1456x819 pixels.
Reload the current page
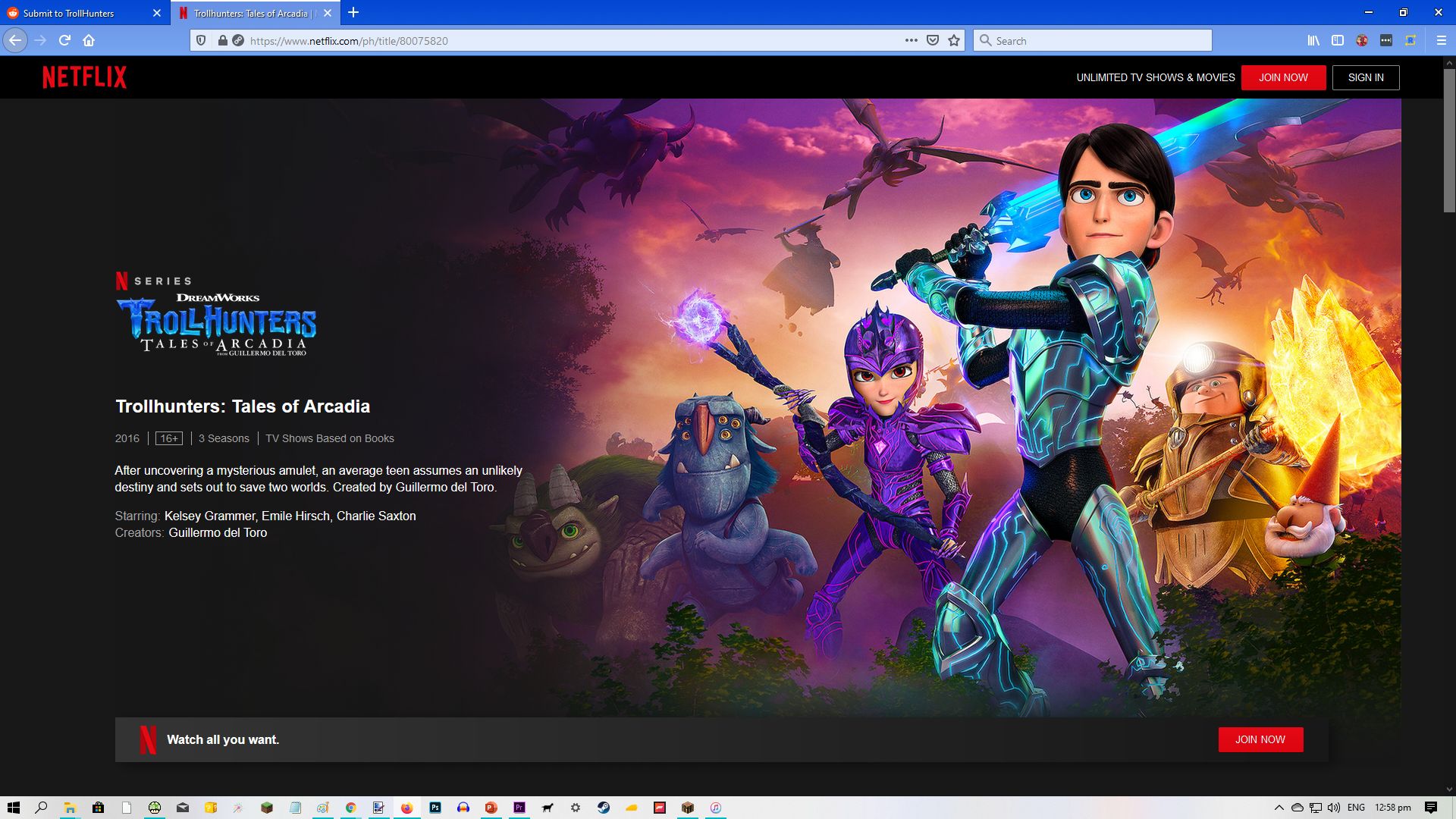point(65,41)
